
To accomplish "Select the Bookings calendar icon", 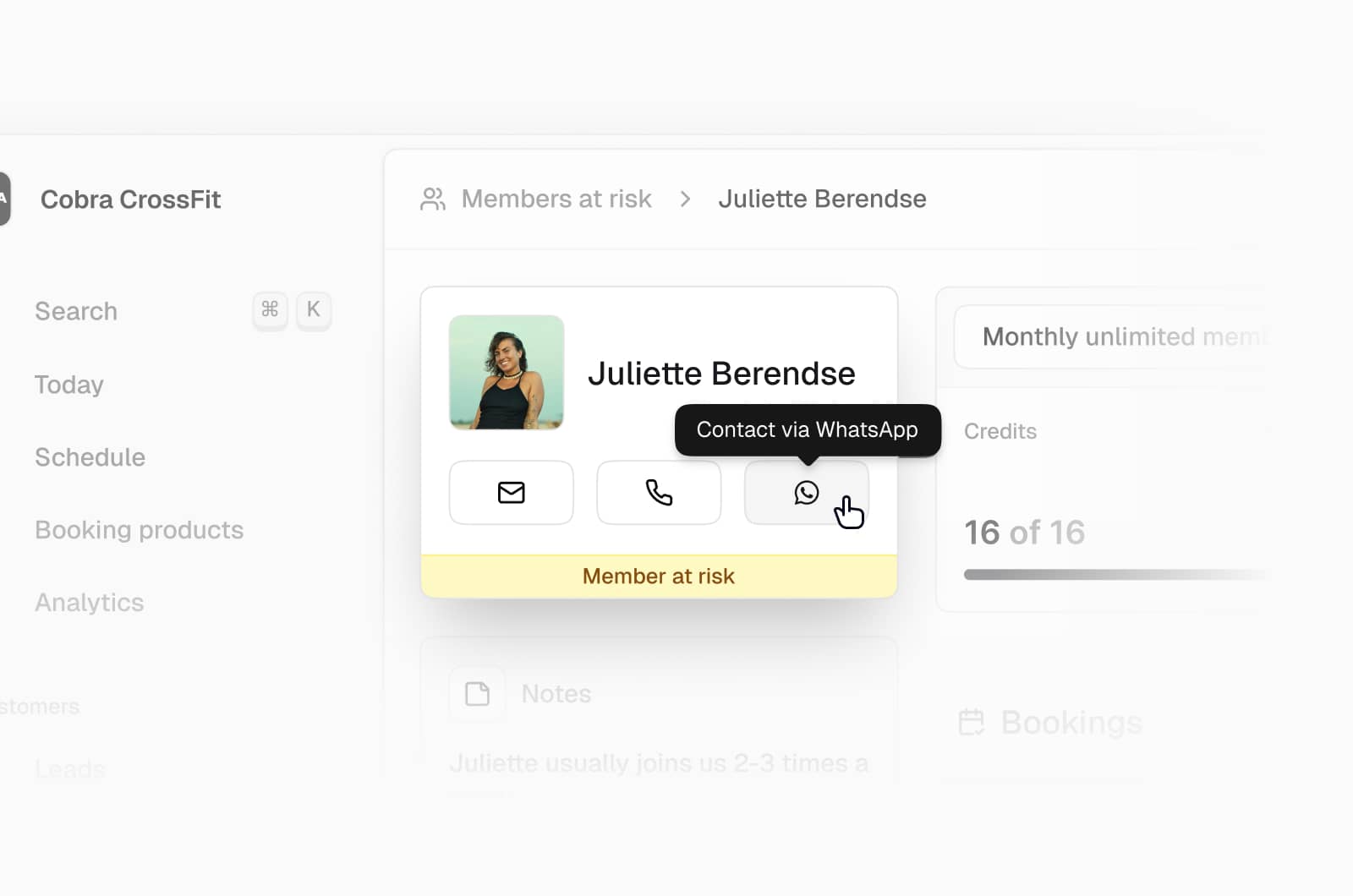I will (971, 722).
